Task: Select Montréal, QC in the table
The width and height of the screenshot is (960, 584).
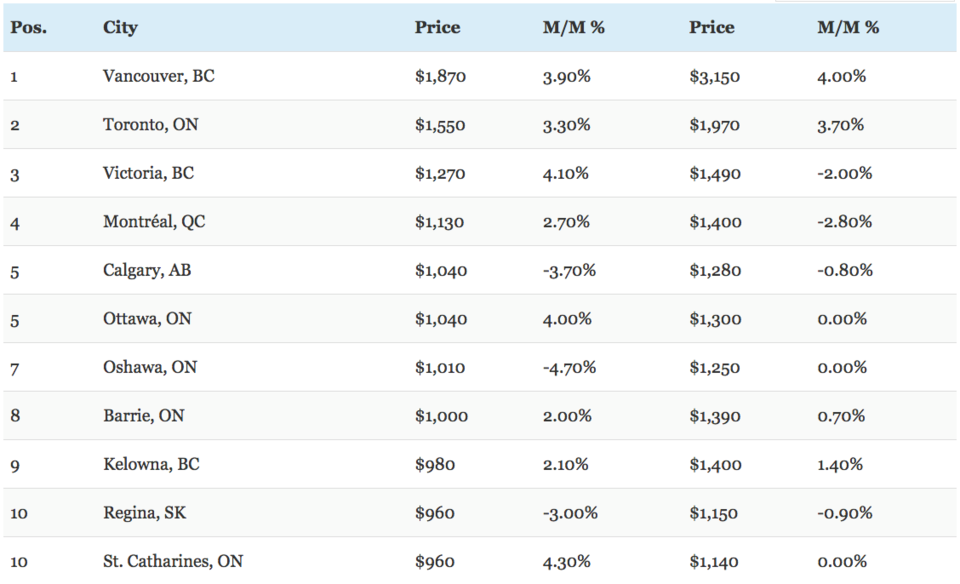Action: (154, 222)
